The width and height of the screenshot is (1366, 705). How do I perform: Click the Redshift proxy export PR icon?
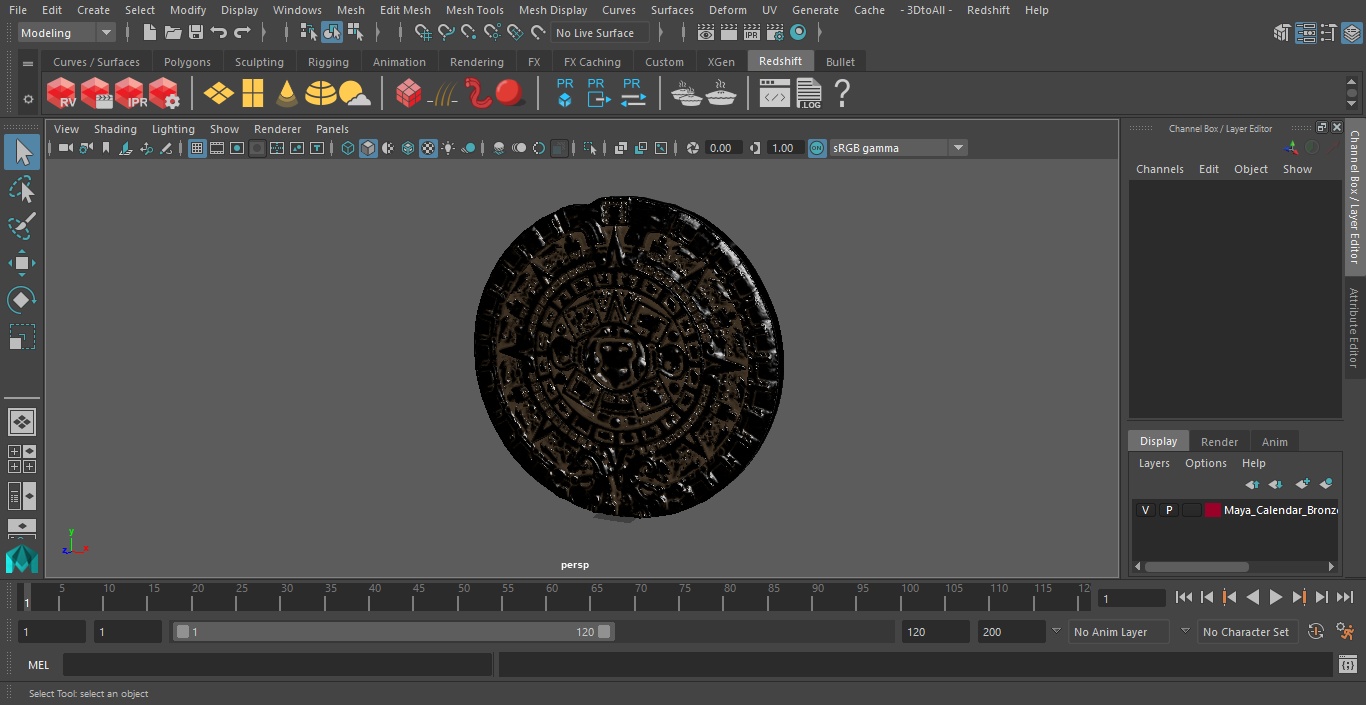[598, 94]
